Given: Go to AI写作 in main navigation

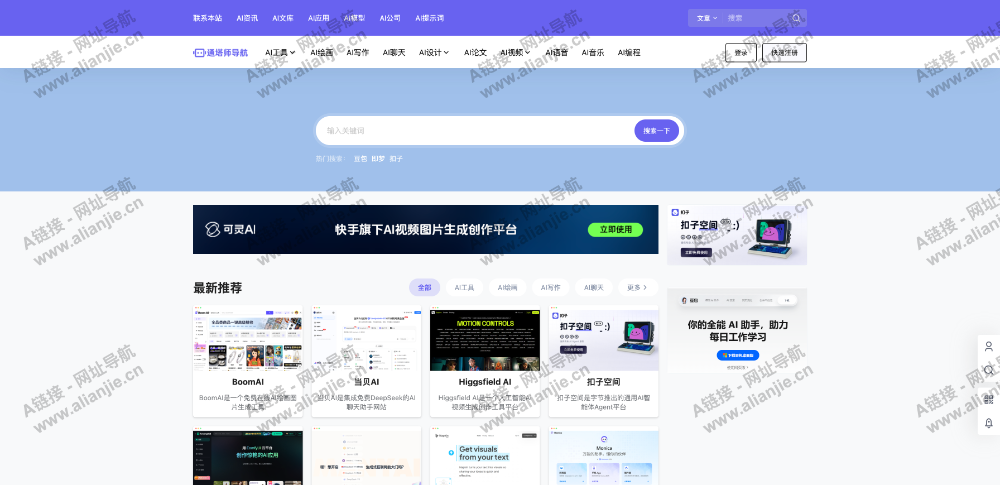Looking at the screenshot, I should point(358,52).
